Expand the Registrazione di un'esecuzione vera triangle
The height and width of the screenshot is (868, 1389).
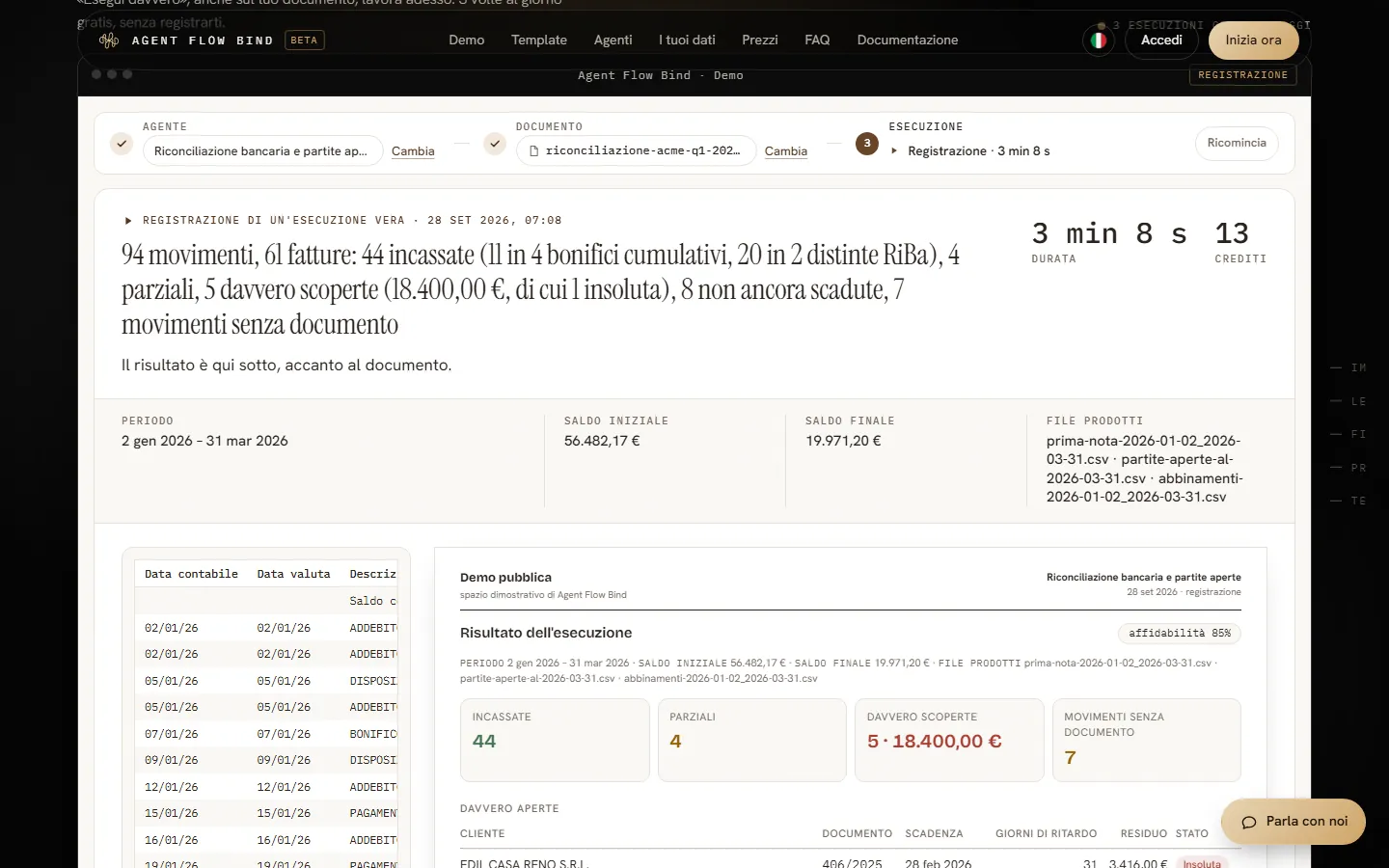tap(128, 221)
